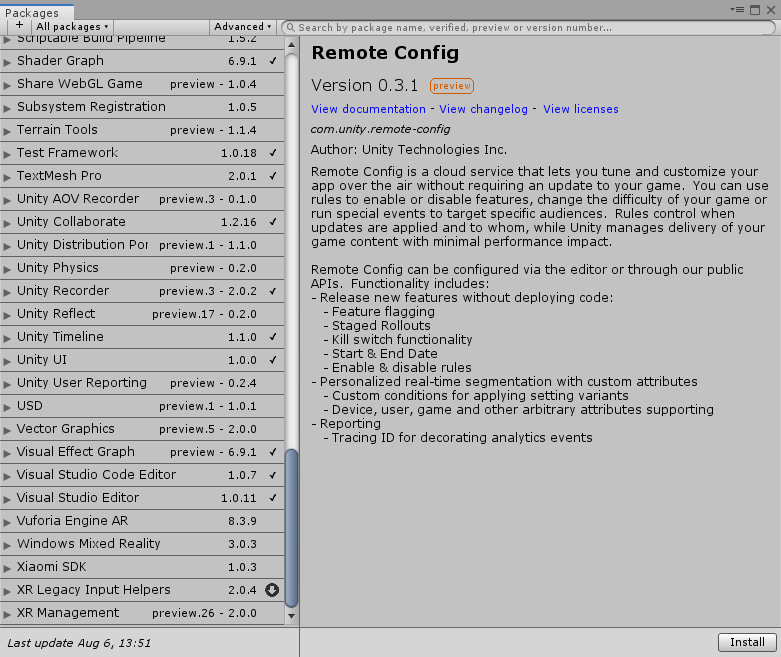This screenshot has height=657, width=781.
Task: Open the Advanced dropdown menu
Action: click(242, 26)
